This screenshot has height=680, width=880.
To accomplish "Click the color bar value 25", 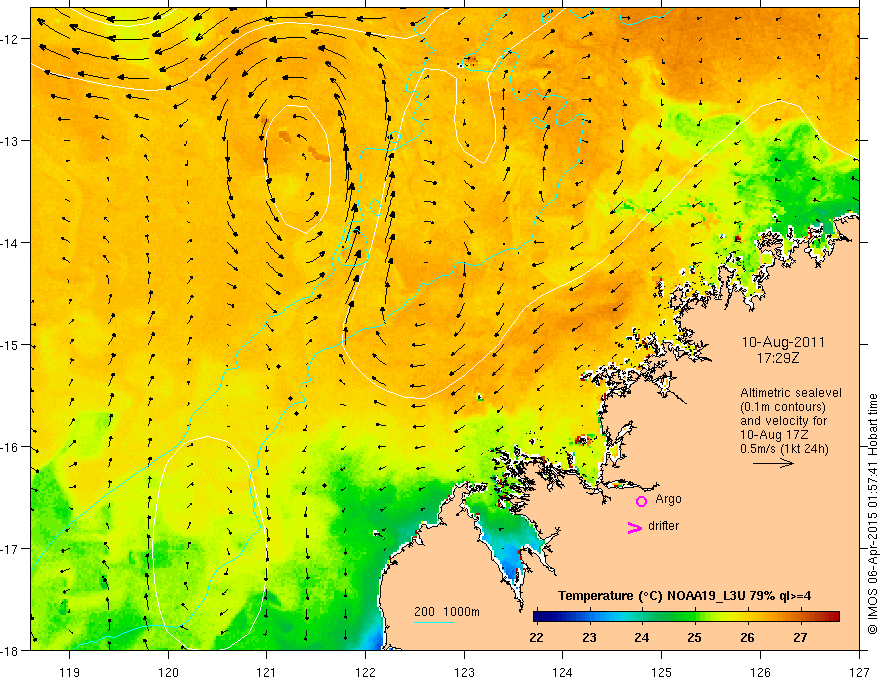I will click(x=694, y=638).
